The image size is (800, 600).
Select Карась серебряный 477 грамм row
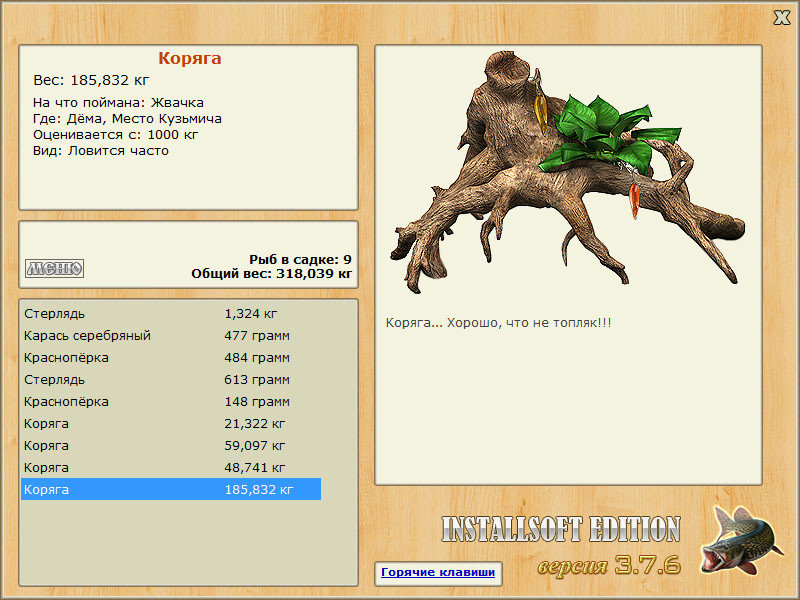tap(171, 335)
